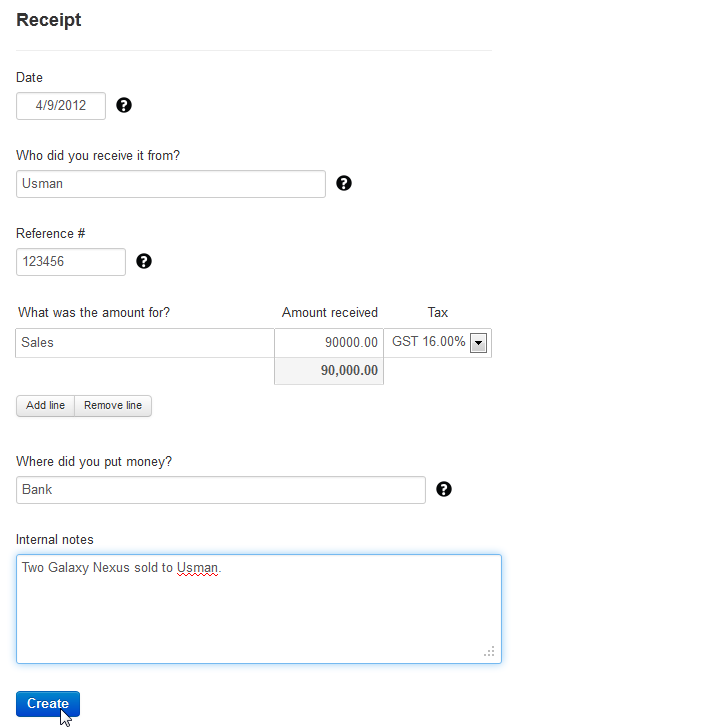Image resolution: width=710 pixels, height=728 pixels.
Task: Click the Internal notes resize grip handle
Action: point(489,651)
